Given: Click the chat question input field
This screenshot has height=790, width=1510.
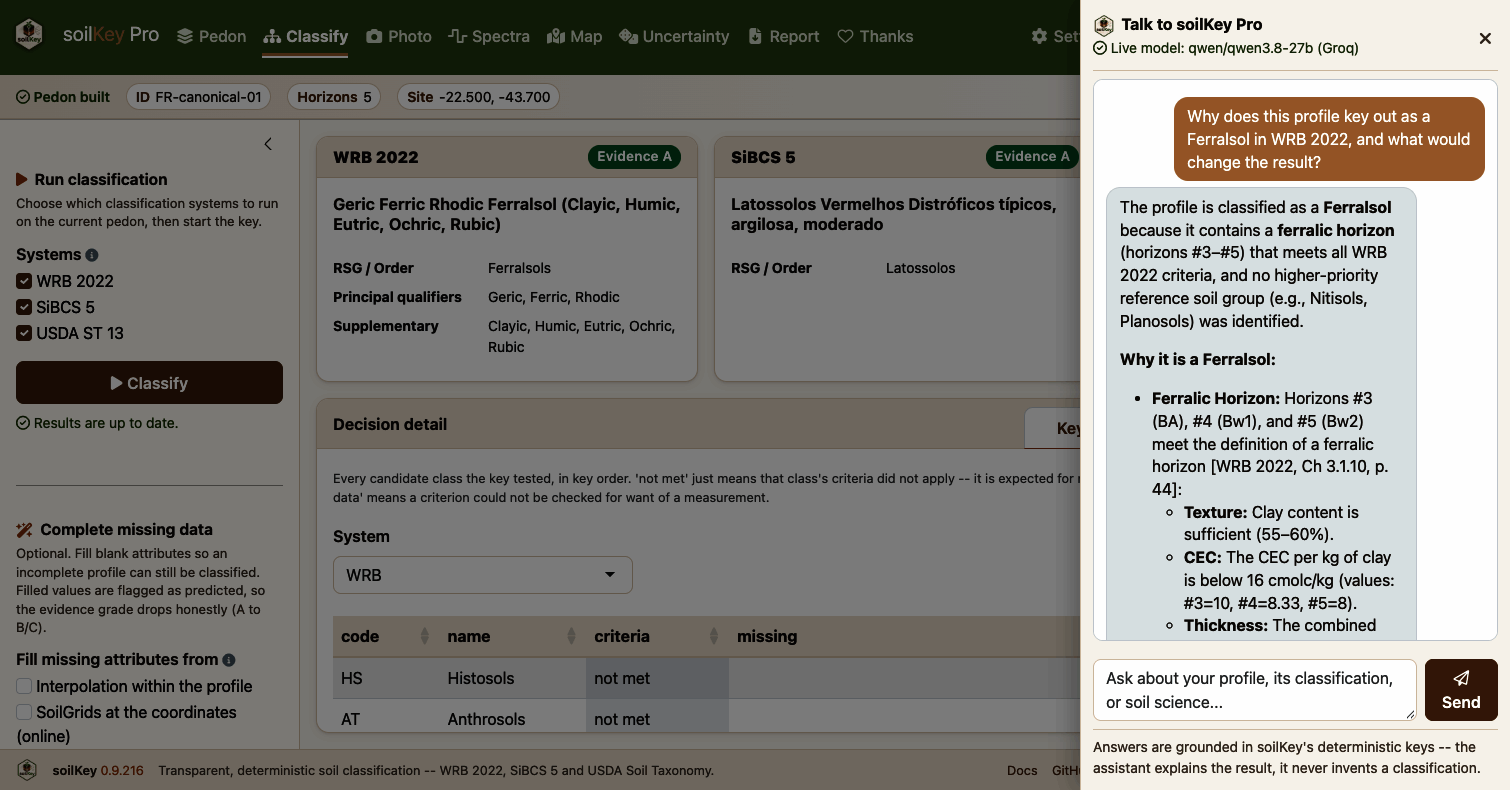Looking at the screenshot, I should coord(1255,690).
